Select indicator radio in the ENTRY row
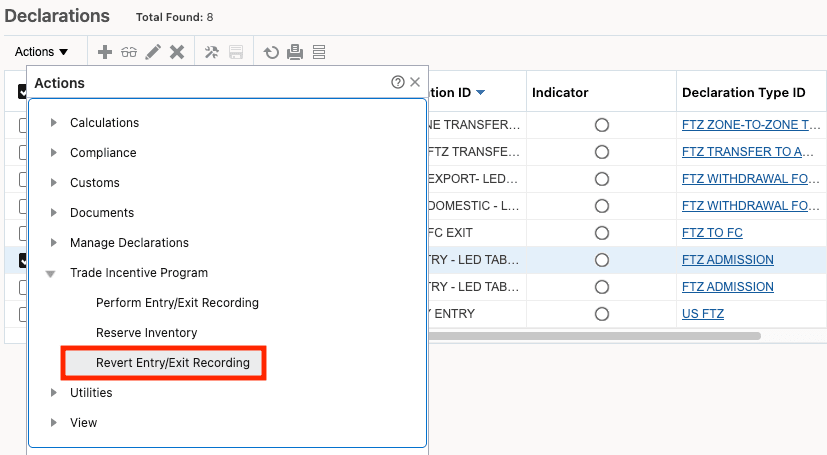Viewport: 827px width, 455px height. [x=602, y=314]
